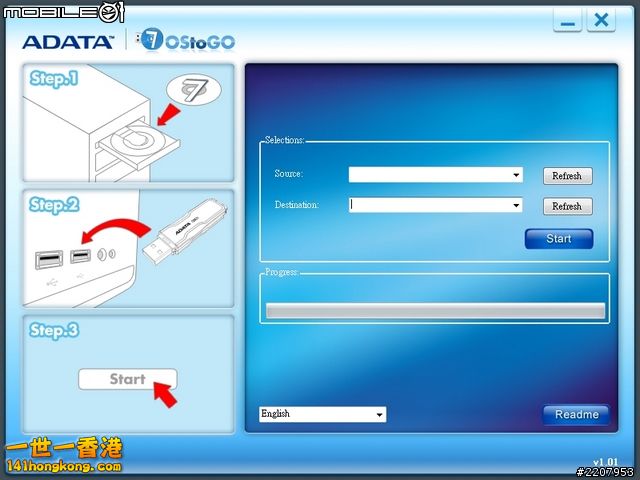The width and height of the screenshot is (640, 480).
Task: Click the Step.1 panel heading
Action: (x=54, y=79)
